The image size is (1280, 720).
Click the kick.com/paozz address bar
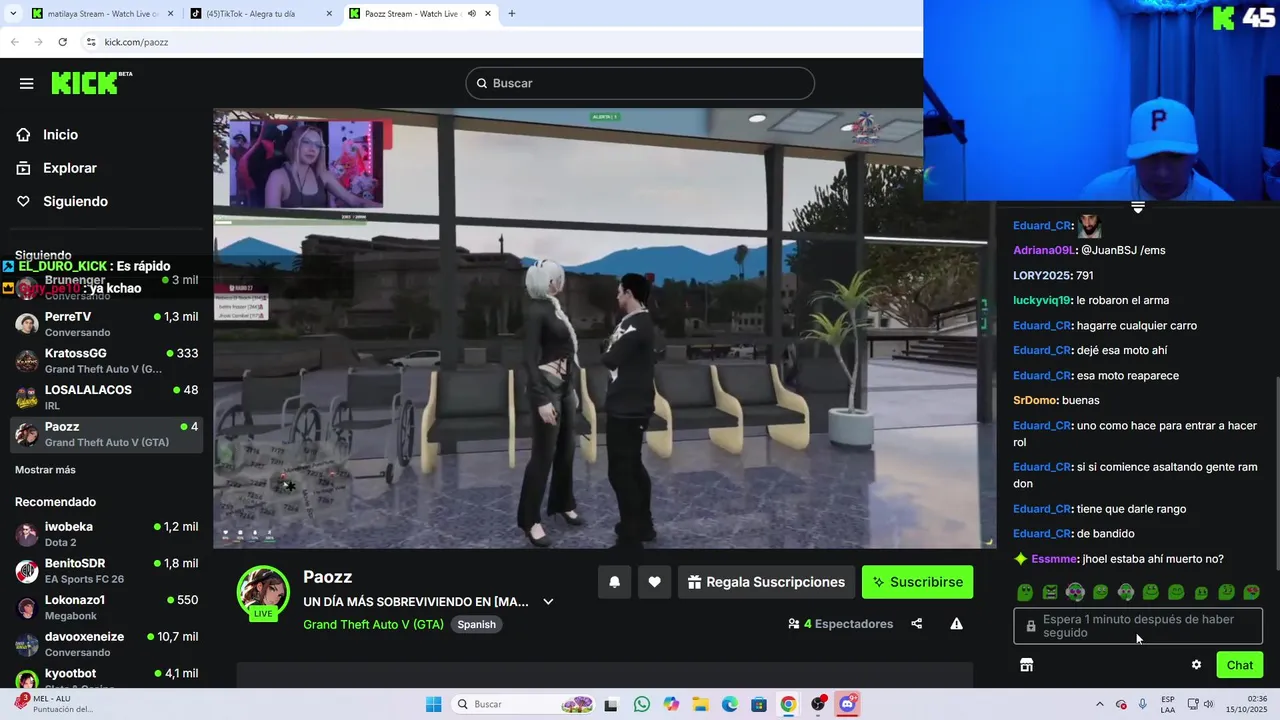pos(500,42)
